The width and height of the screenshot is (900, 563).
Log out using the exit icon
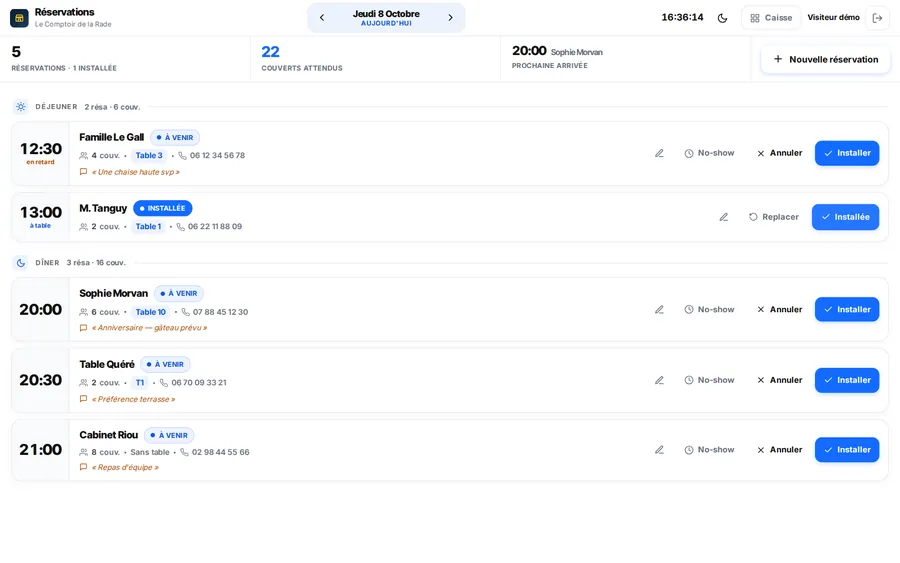877,18
